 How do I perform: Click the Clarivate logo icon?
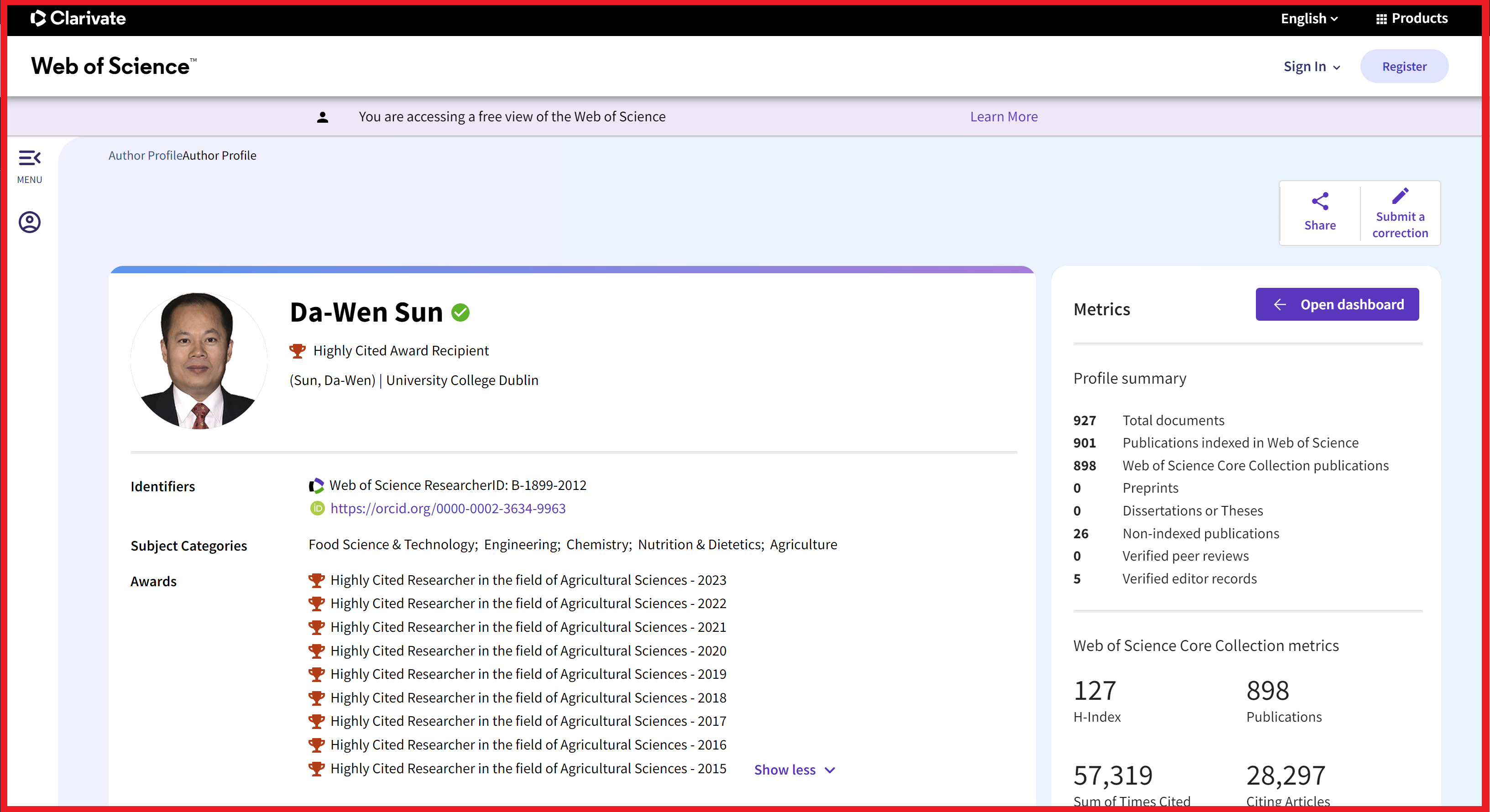[x=38, y=18]
